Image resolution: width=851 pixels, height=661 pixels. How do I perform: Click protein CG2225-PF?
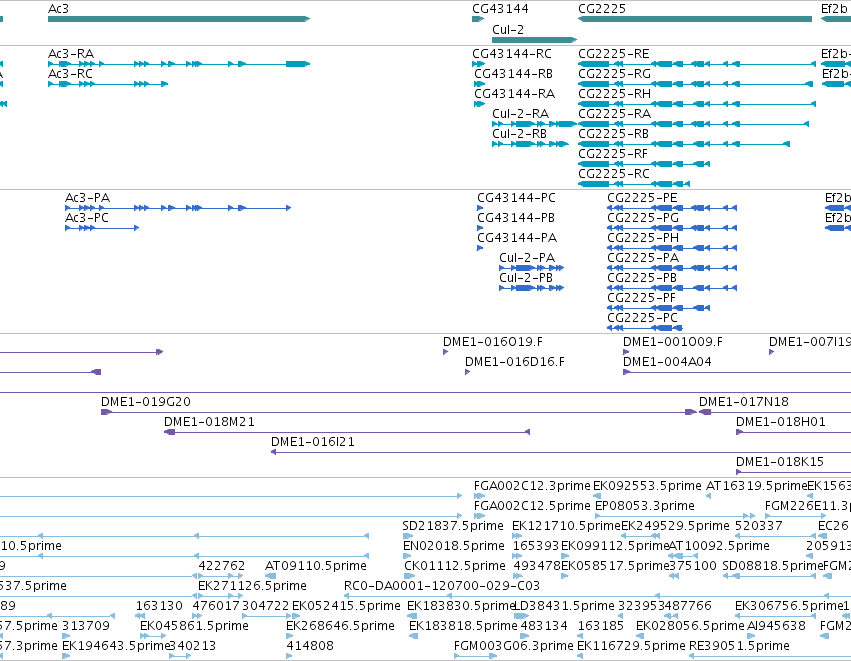[642, 298]
